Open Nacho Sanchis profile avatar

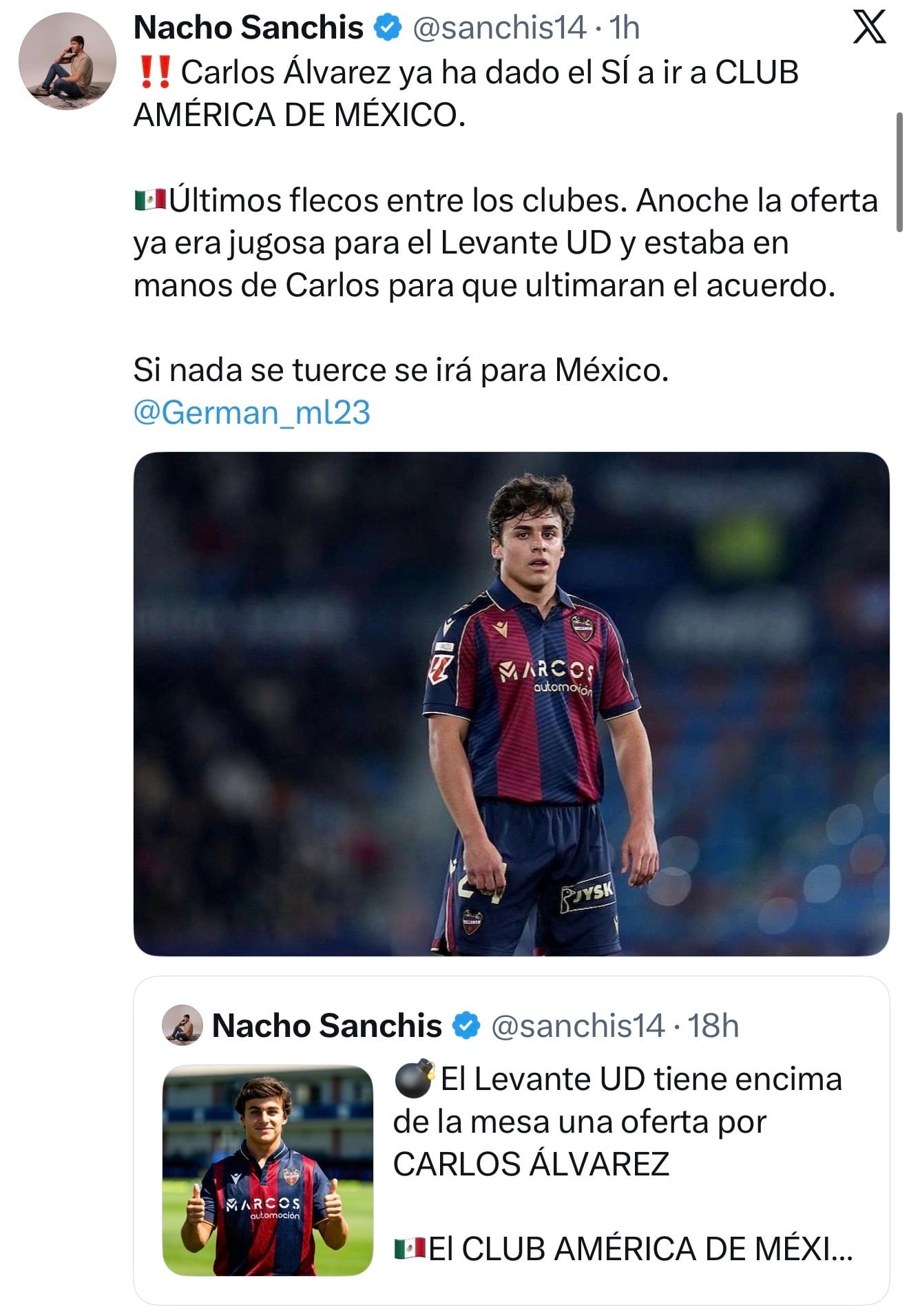click(x=67, y=61)
